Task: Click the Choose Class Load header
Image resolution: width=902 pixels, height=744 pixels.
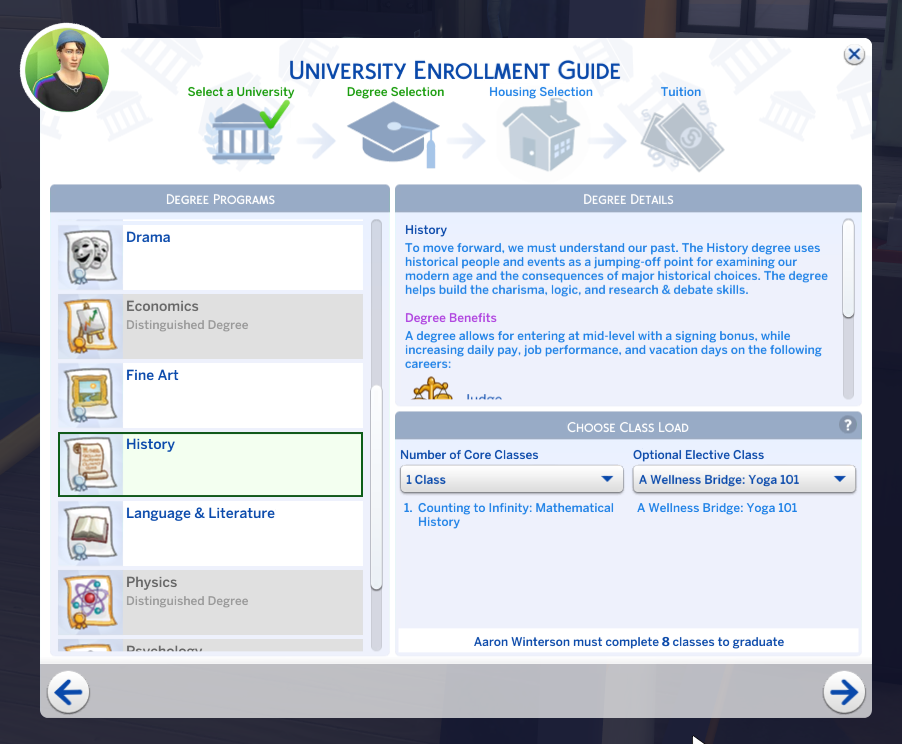Action: click(628, 426)
